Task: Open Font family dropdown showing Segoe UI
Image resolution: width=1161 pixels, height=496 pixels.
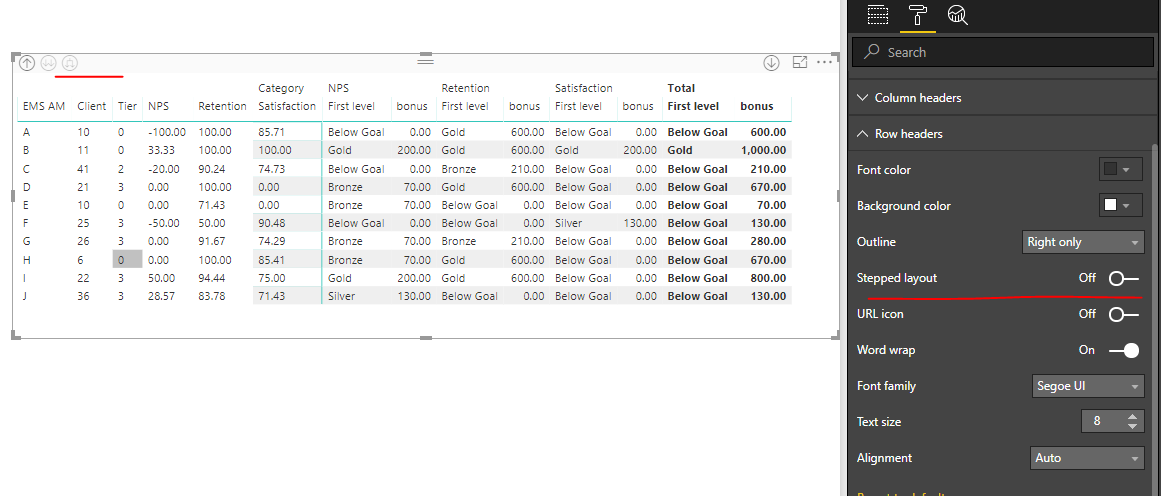Action: click(1088, 386)
